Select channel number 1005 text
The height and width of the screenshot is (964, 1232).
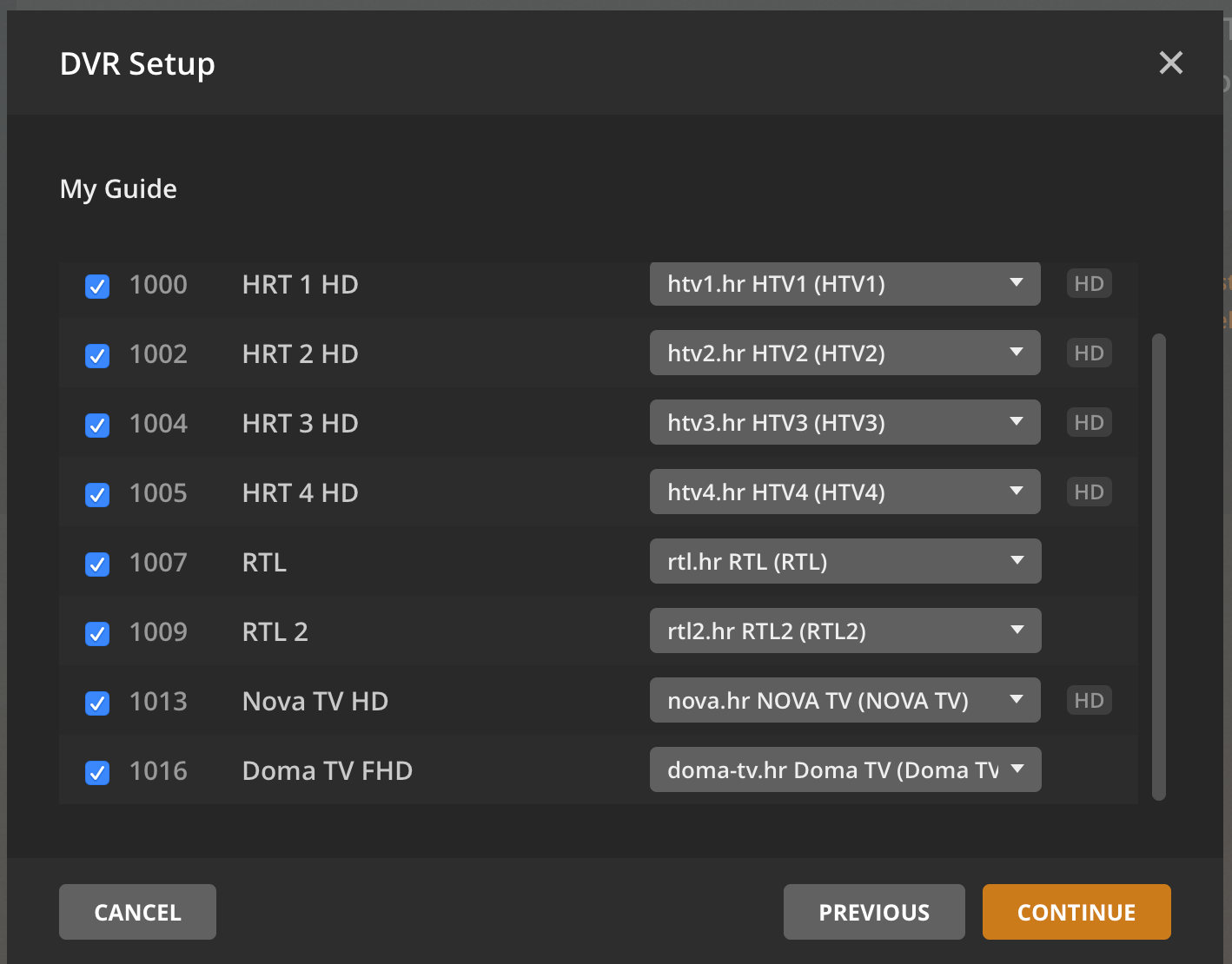pos(158,493)
